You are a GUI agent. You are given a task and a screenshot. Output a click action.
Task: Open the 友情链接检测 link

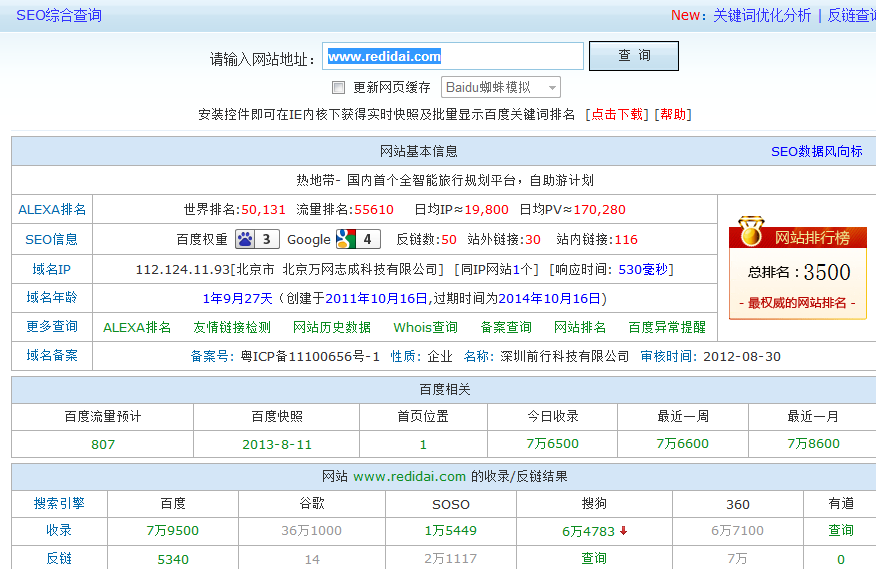pos(232,328)
